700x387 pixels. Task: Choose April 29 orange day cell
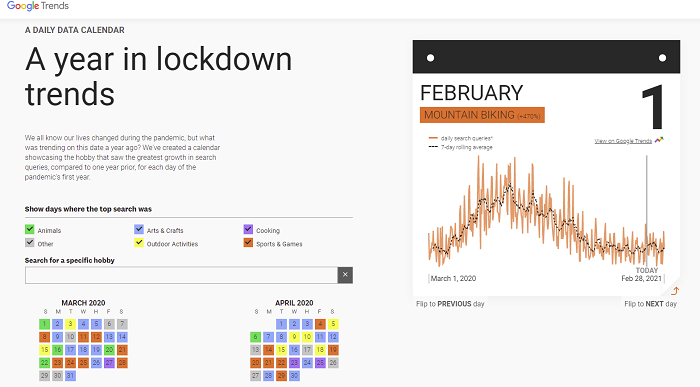(x=281, y=376)
